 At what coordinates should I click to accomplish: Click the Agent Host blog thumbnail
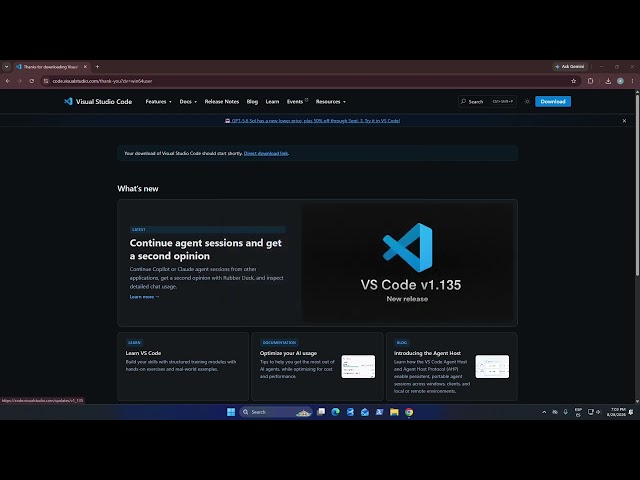click(x=492, y=367)
